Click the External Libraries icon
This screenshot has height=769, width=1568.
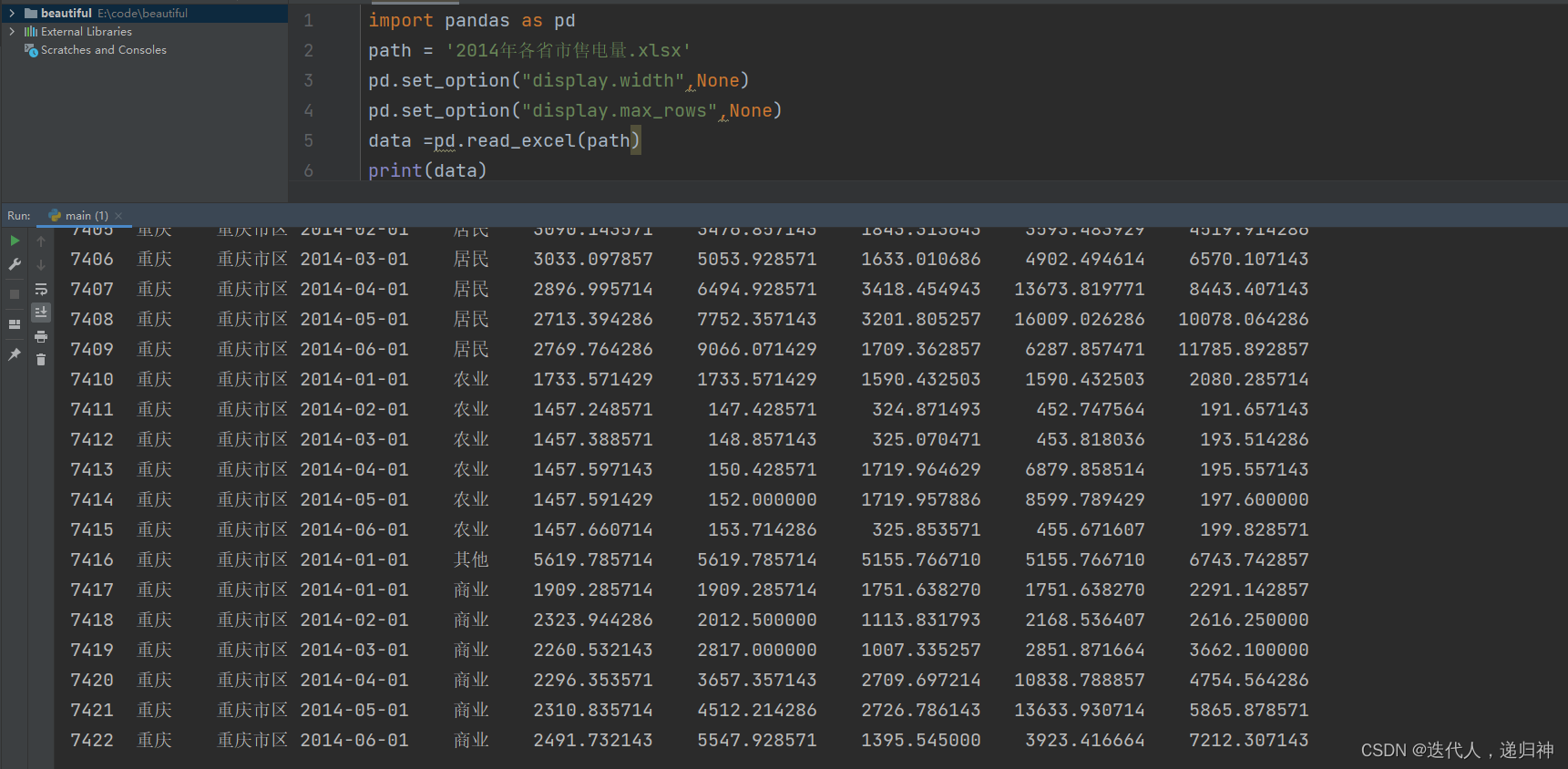(x=31, y=31)
